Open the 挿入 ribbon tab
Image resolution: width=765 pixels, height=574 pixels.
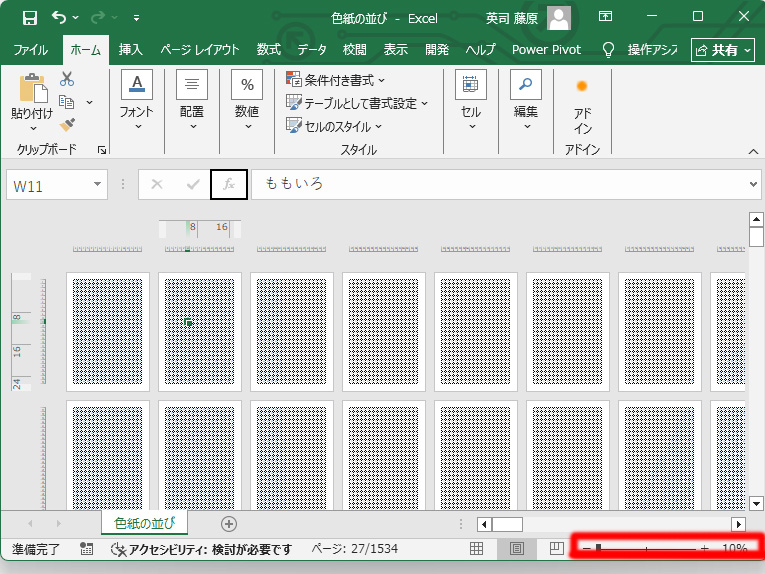131,49
